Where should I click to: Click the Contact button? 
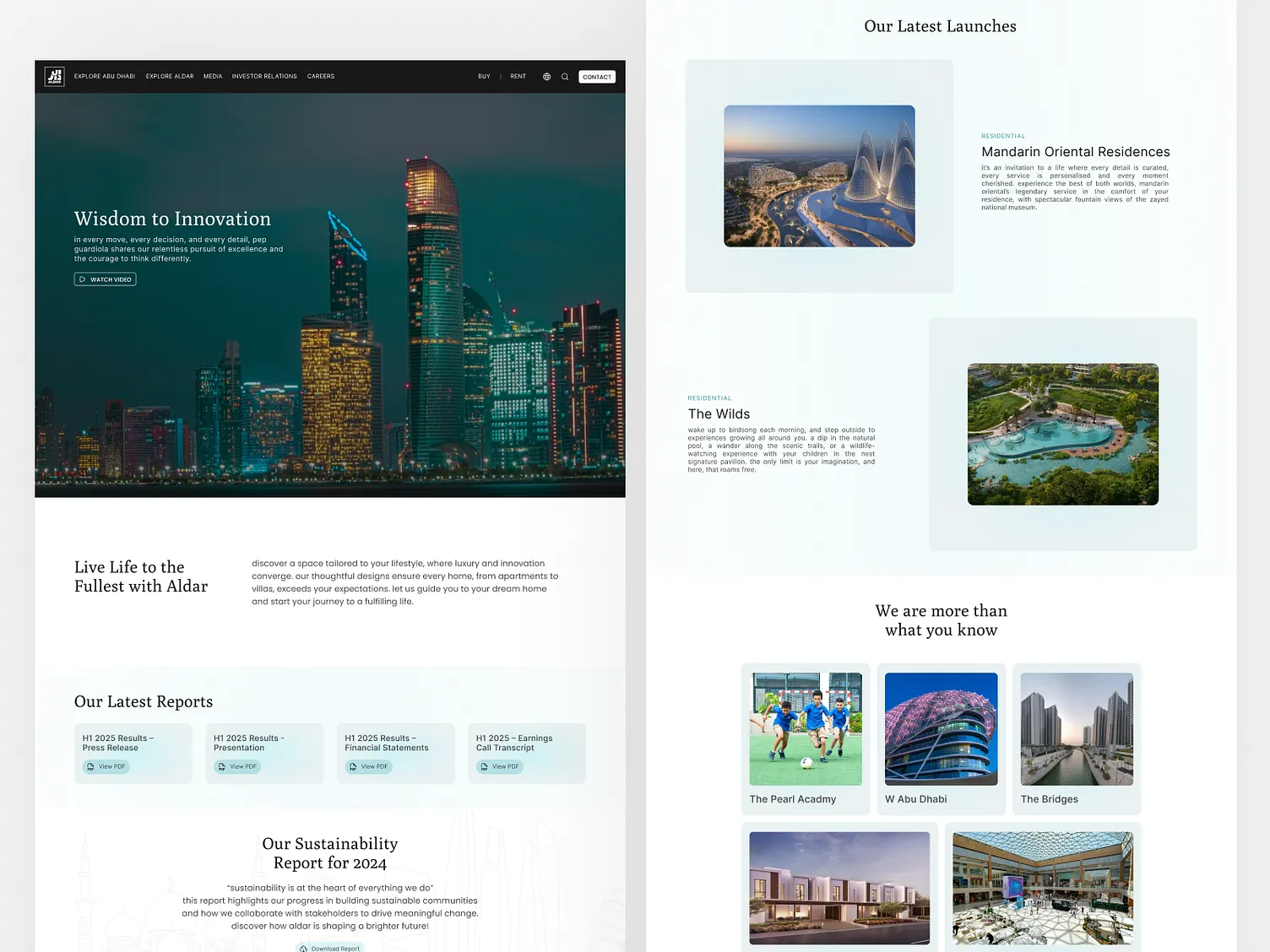point(597,77)
